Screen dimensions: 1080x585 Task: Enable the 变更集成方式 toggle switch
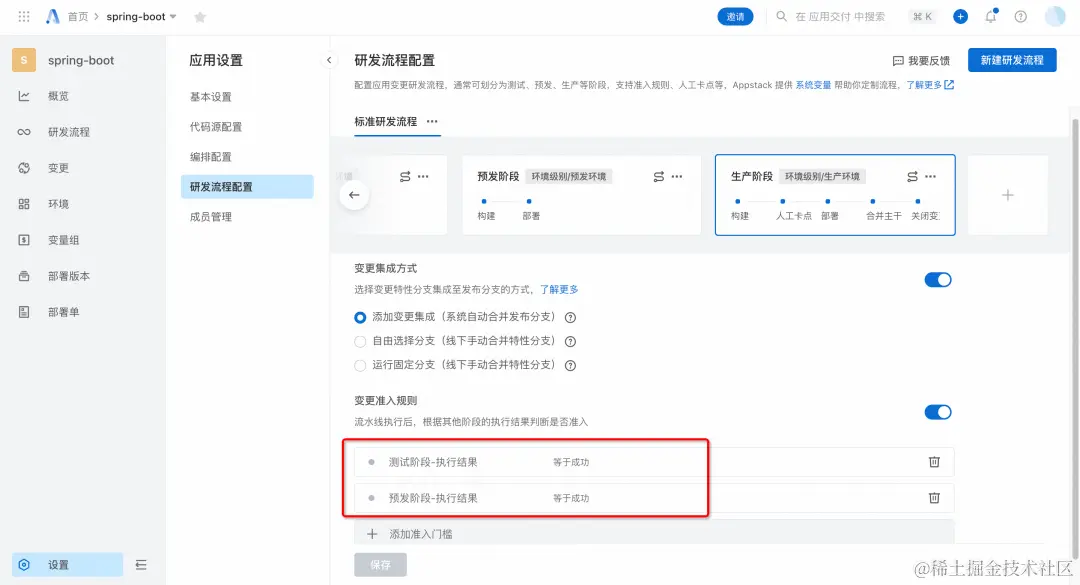937,279
